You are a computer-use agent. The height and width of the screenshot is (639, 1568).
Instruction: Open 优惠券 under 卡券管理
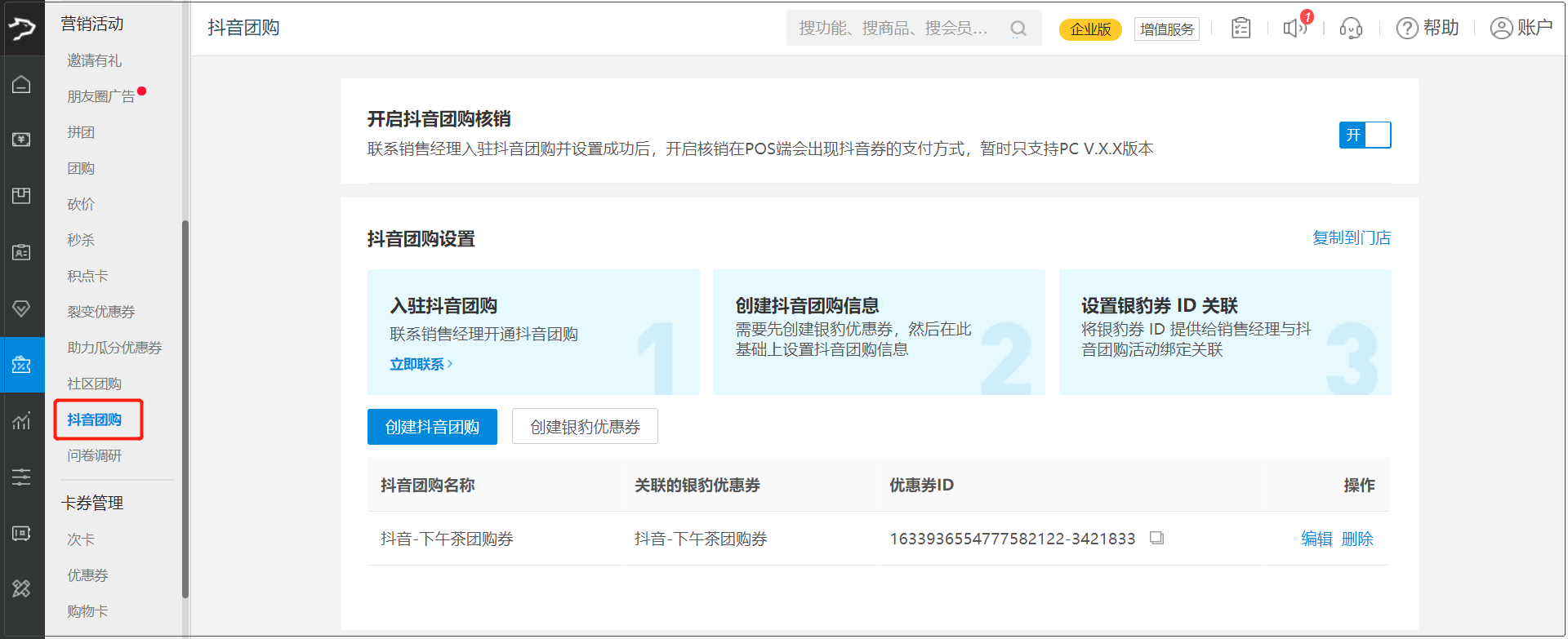coord(87,575)
